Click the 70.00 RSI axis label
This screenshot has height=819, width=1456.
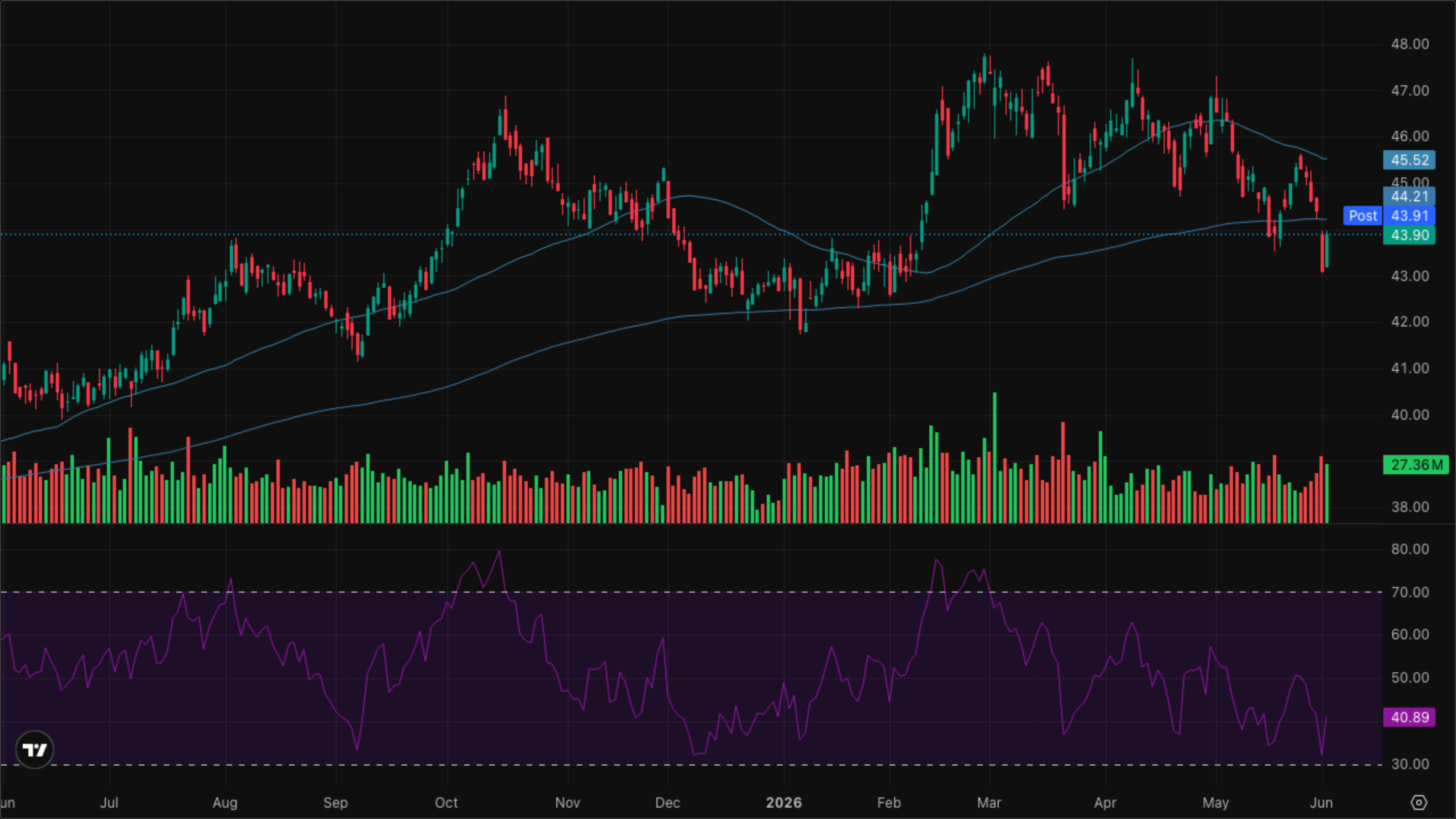(x=1409, y=593)
